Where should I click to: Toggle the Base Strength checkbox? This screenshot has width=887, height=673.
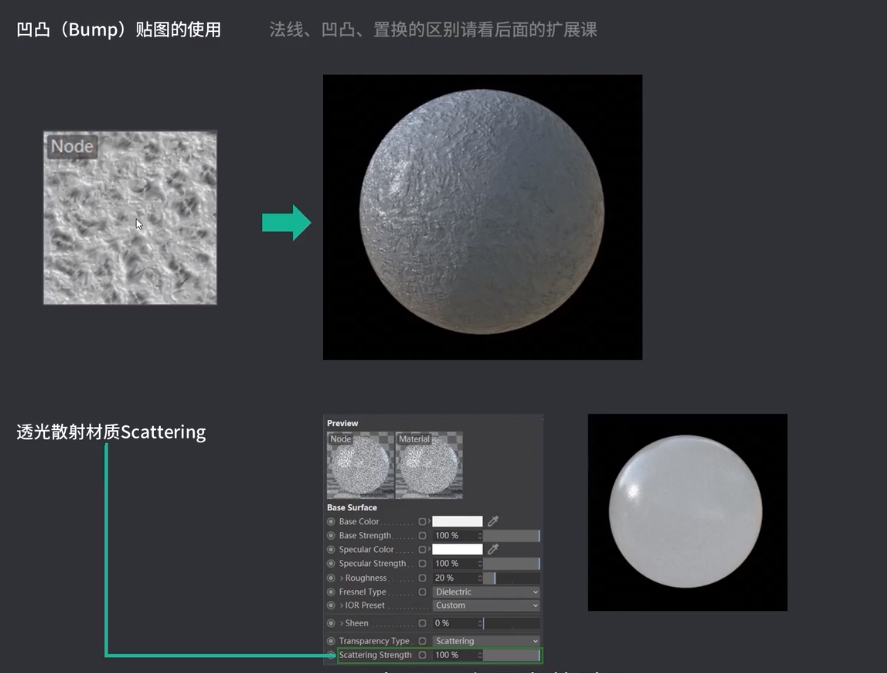(x=422, y=535)
